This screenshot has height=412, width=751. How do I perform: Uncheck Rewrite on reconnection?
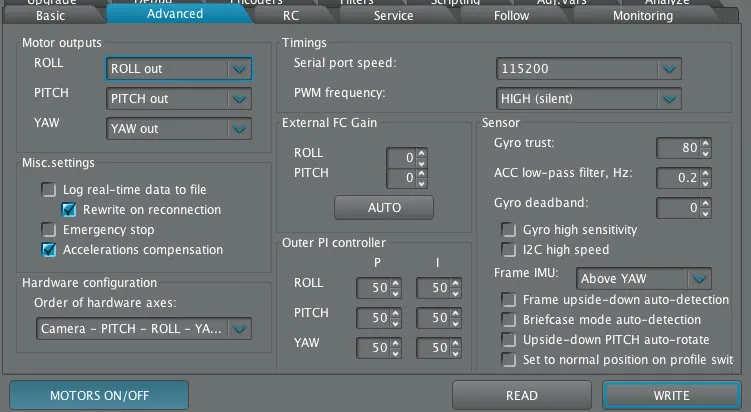[x=69, y=210]
